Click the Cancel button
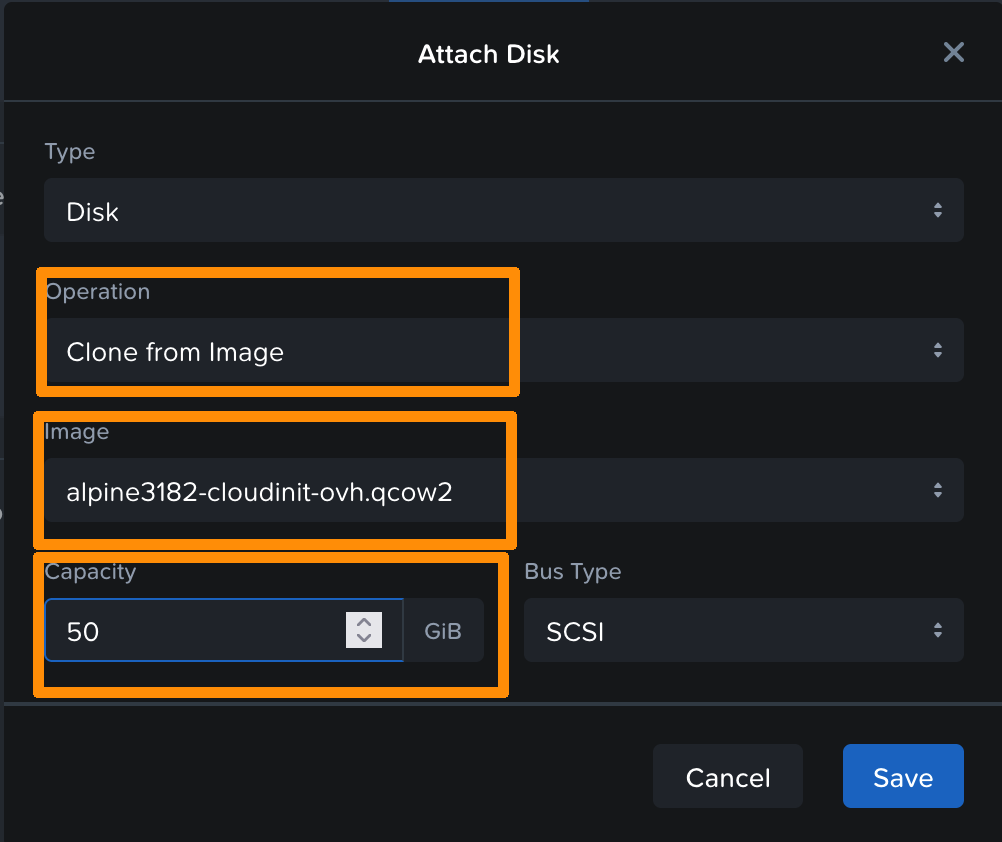This screenshot has height=842, width=1002. click(727, 776)
